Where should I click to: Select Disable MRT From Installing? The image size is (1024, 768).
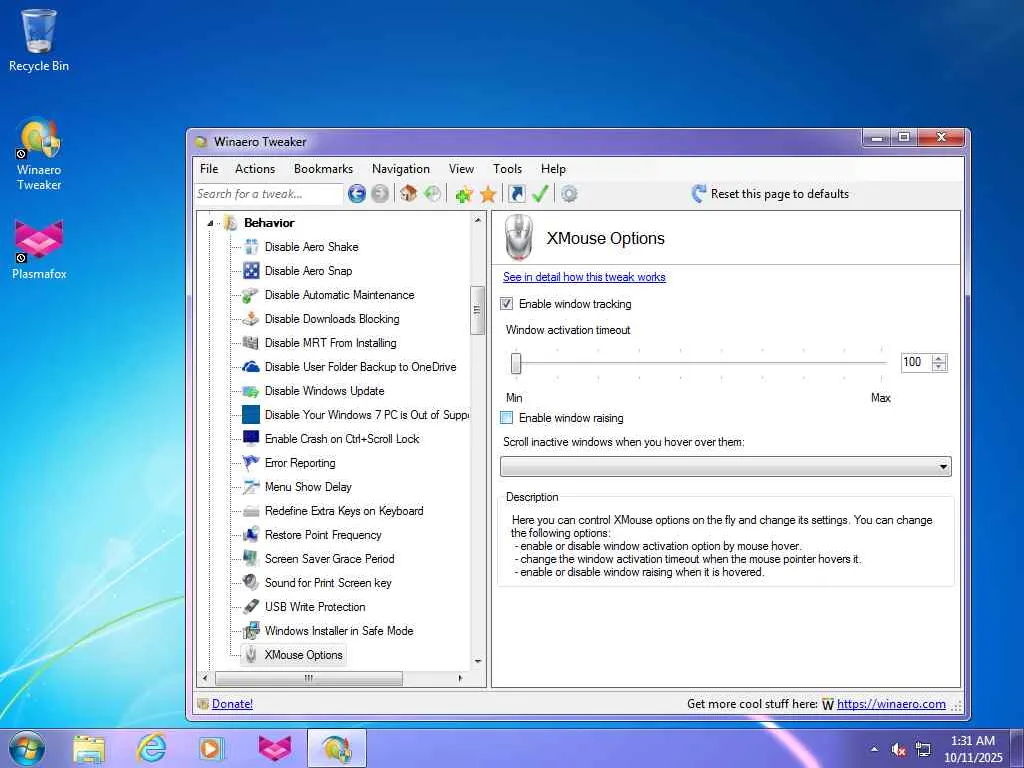point(330,343)
